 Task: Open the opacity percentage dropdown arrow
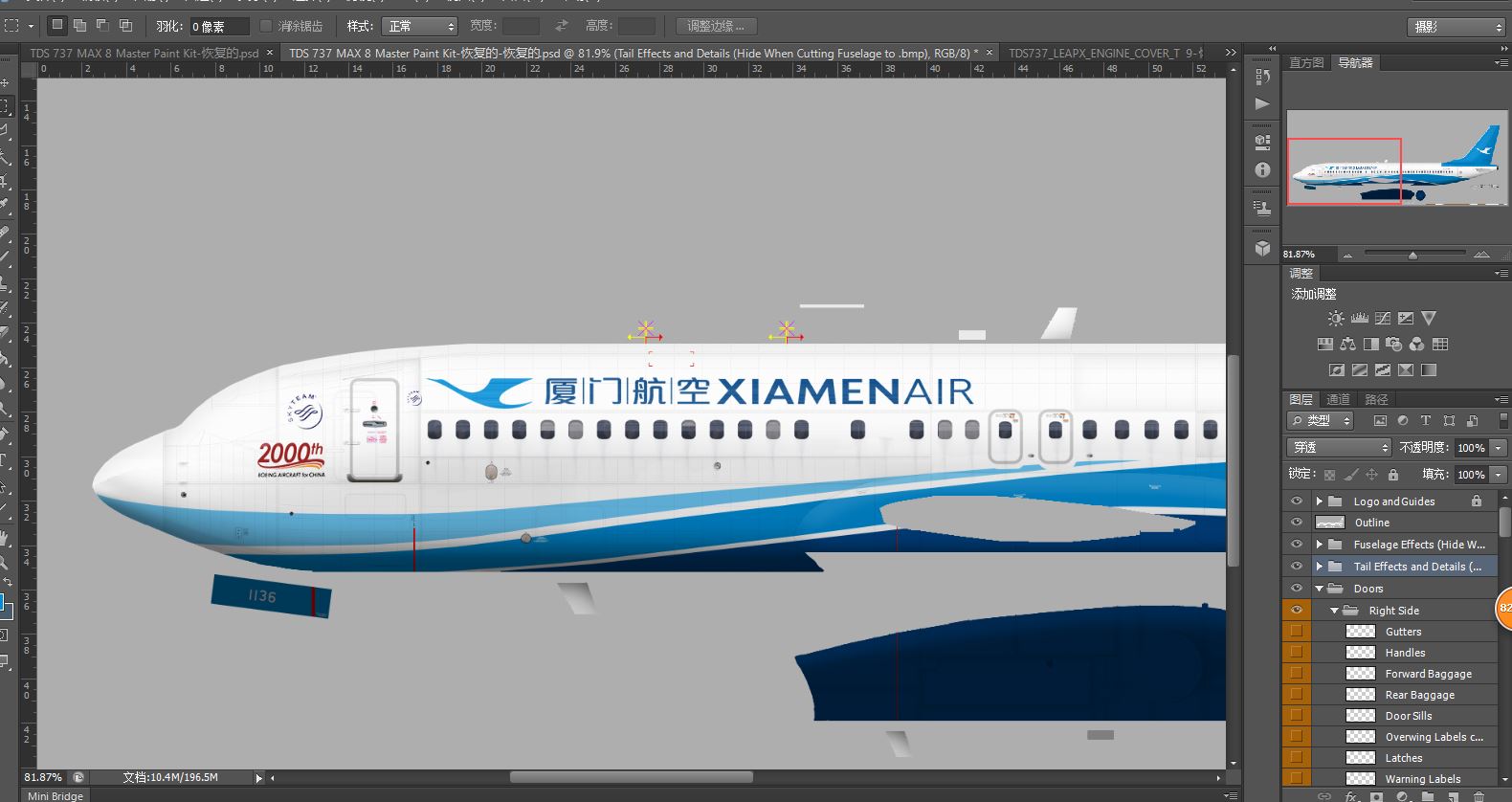pyautogui.click(x=1498, y=448)
